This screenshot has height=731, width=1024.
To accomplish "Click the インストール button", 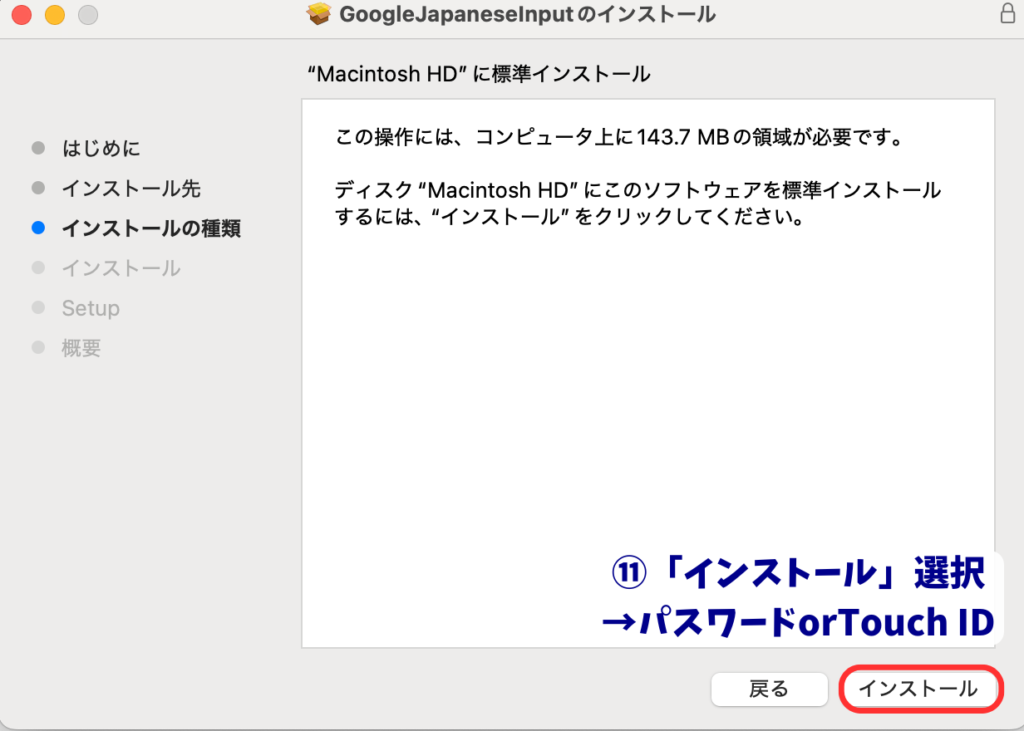I will (920, 689).
